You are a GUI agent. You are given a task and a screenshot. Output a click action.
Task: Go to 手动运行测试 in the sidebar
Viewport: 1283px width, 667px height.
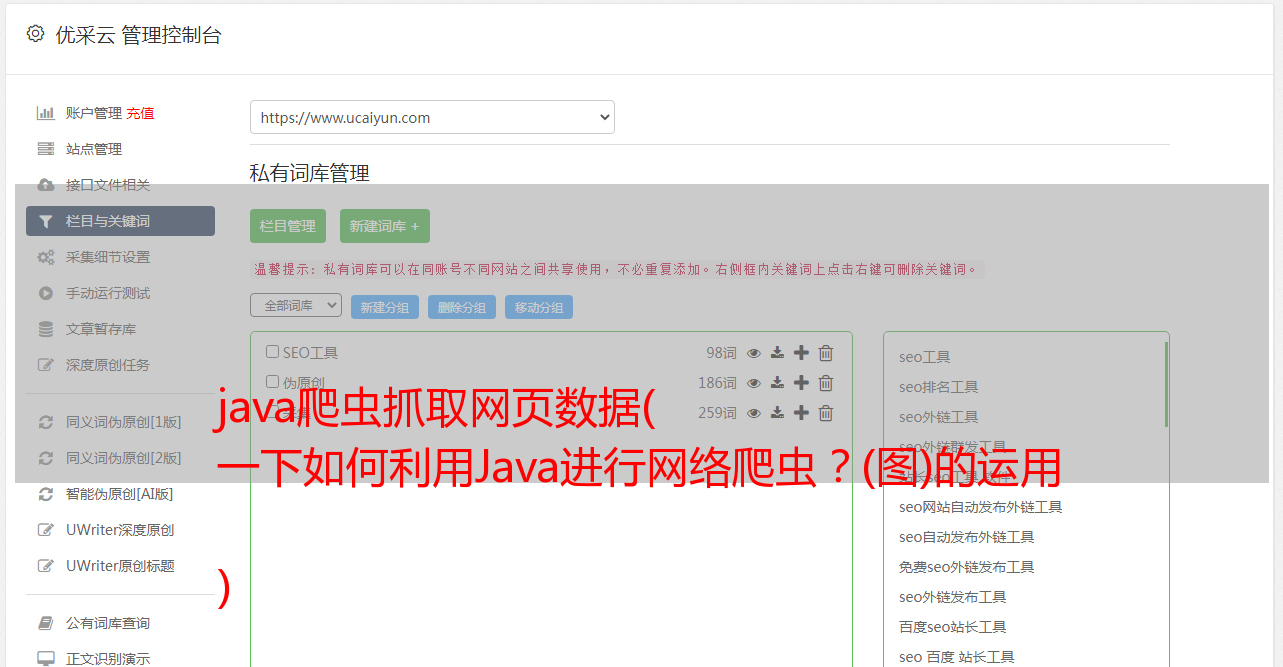tap(108, 293)
